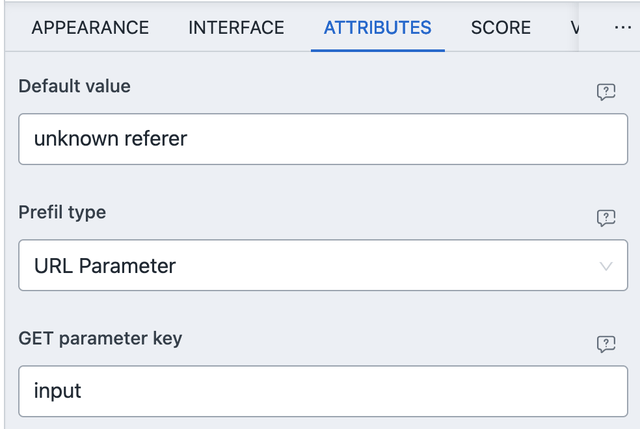Select the ATTRIBUTES tab
The width and height of the screenshot is (640, 429).
pos(377,28)
